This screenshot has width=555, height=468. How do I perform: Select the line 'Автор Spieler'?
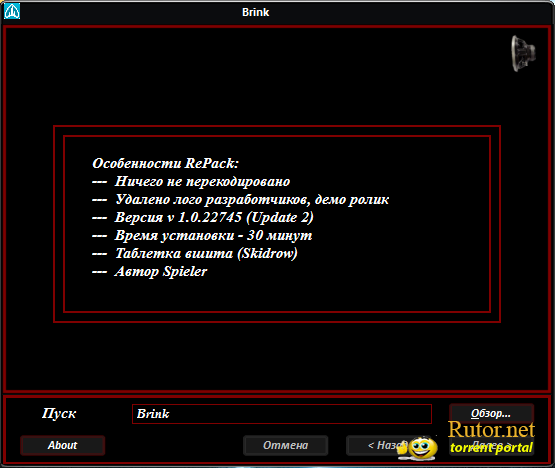coord(149,272)
